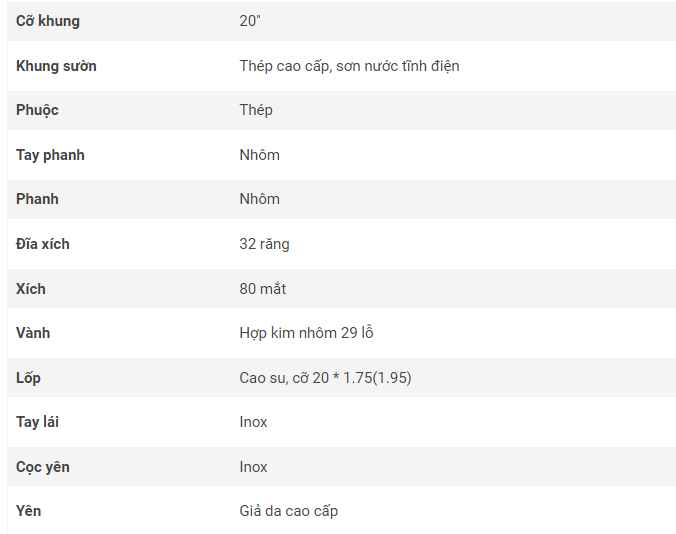Select the "Inox" value beside Cọc yên
Image resolution: width=676 pixels, height=534 pixels.
coord(253,467)
